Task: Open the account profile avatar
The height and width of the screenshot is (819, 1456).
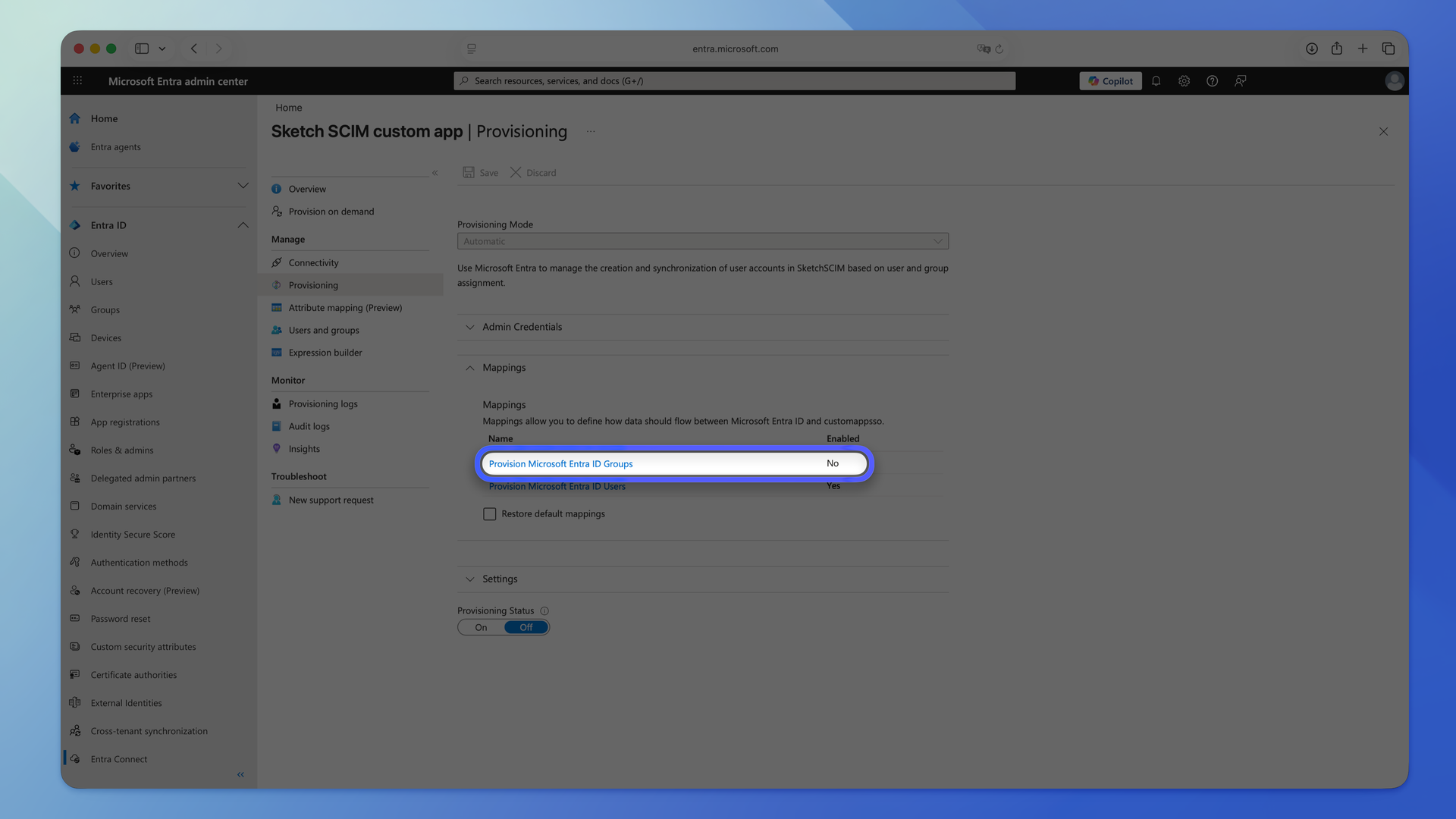Action: [1394, 81]
